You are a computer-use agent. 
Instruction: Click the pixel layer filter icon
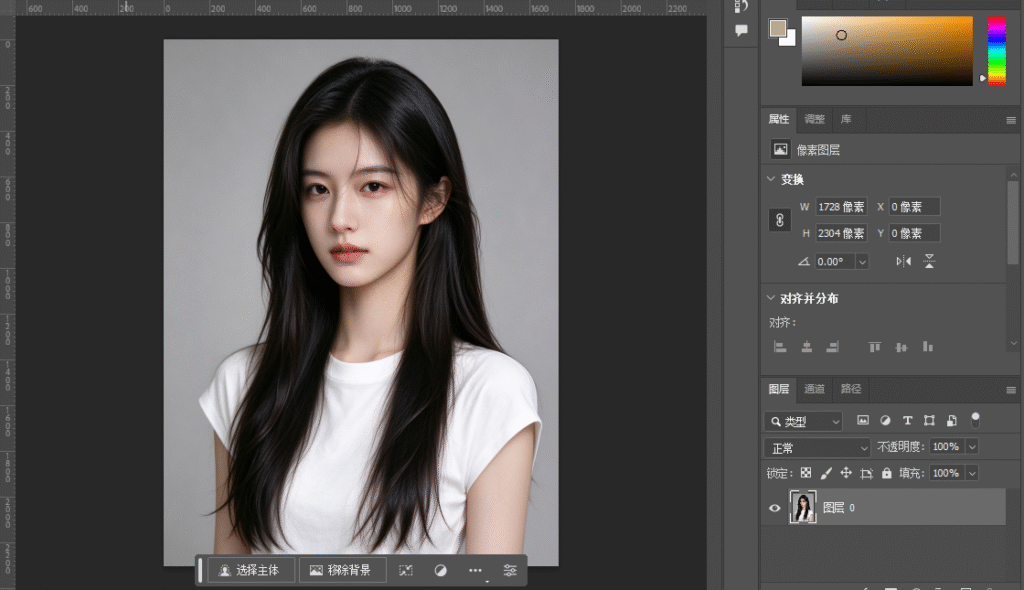coord(863,421)
